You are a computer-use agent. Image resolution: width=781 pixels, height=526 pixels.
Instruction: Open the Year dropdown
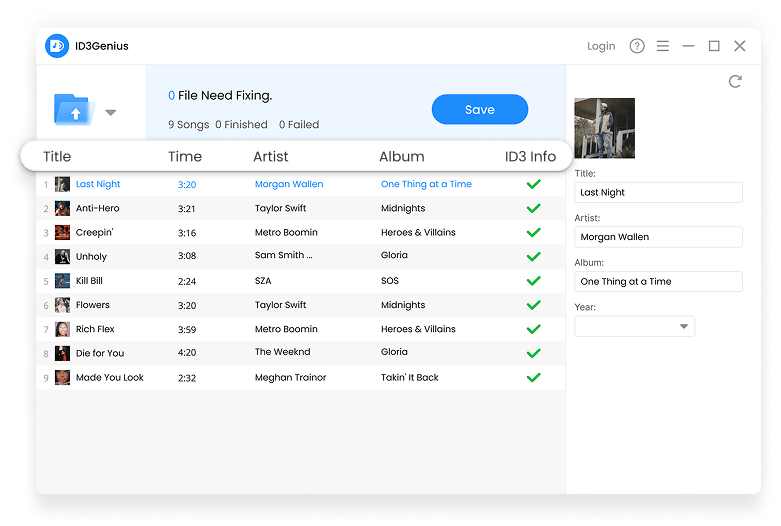click(635, 326)
